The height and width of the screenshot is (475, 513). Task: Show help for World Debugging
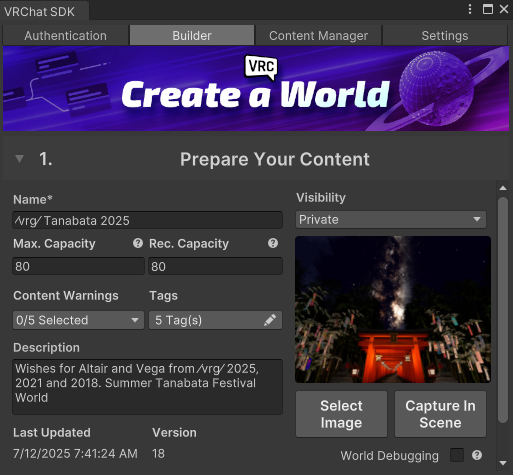477,455
